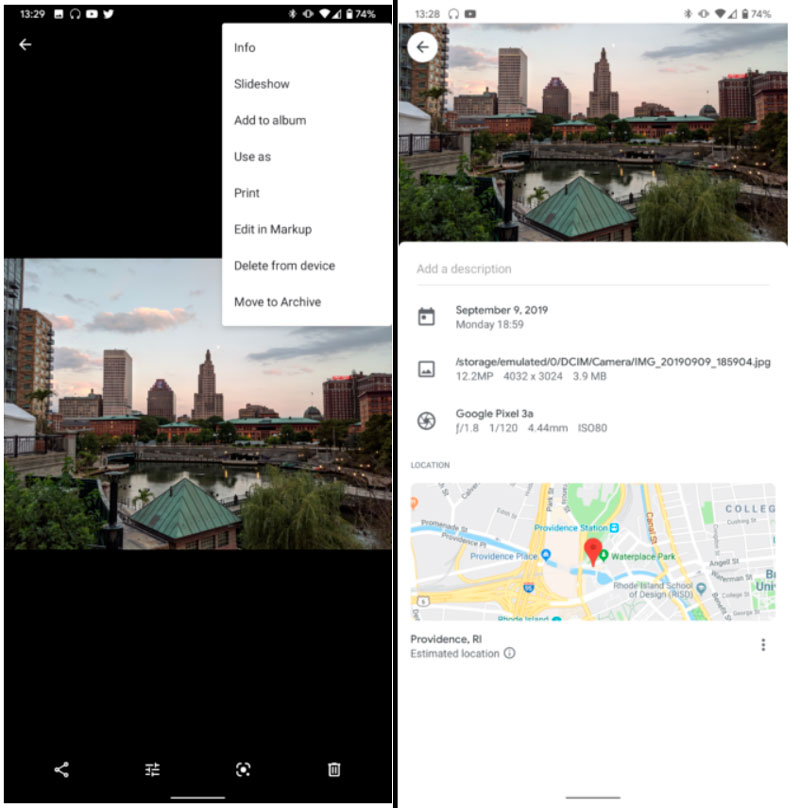Tap the September 9, 2019 date
800x808 pixels.
coord(502,310)
